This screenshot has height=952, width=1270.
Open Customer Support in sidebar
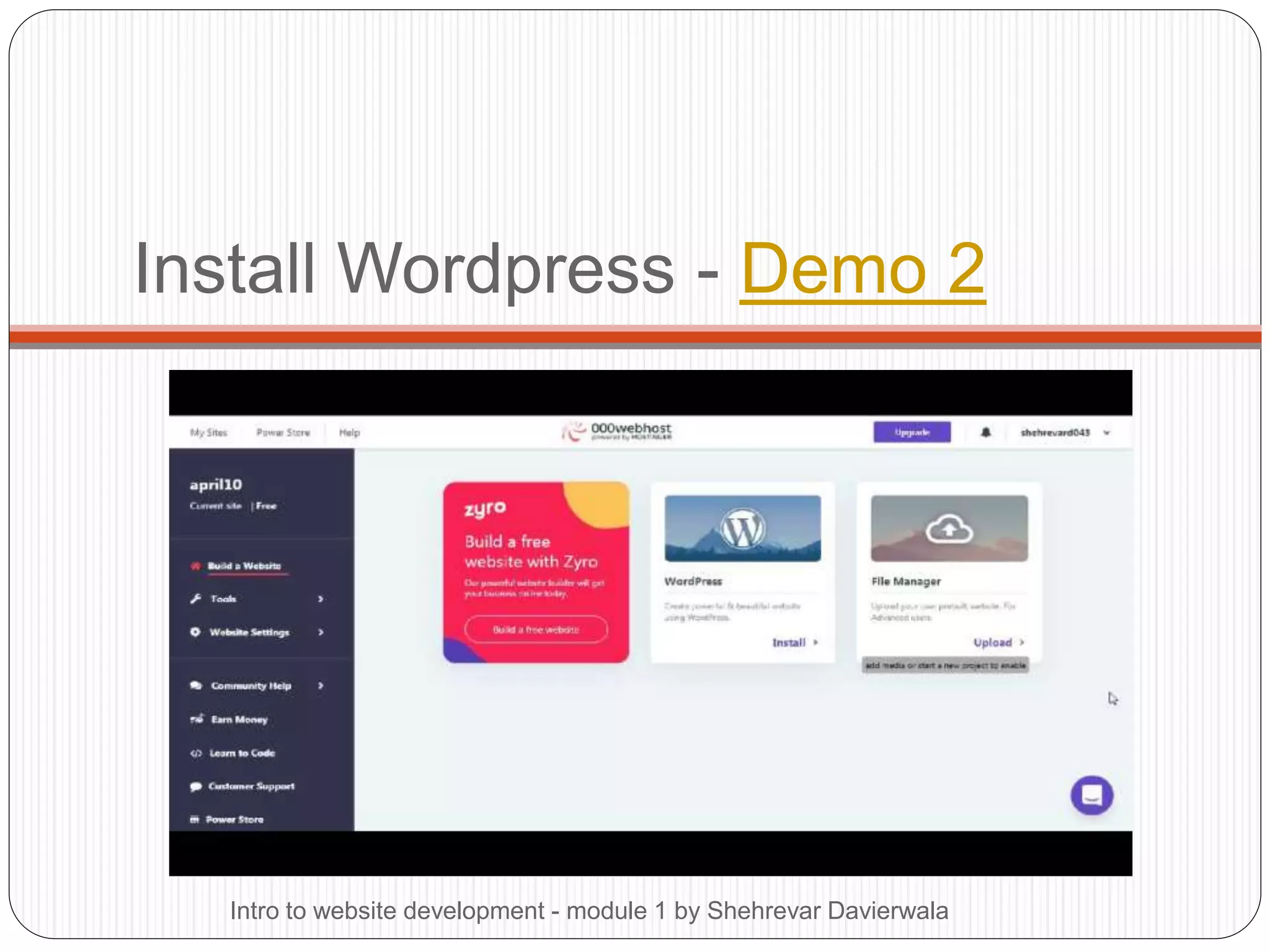coord(251,786)
